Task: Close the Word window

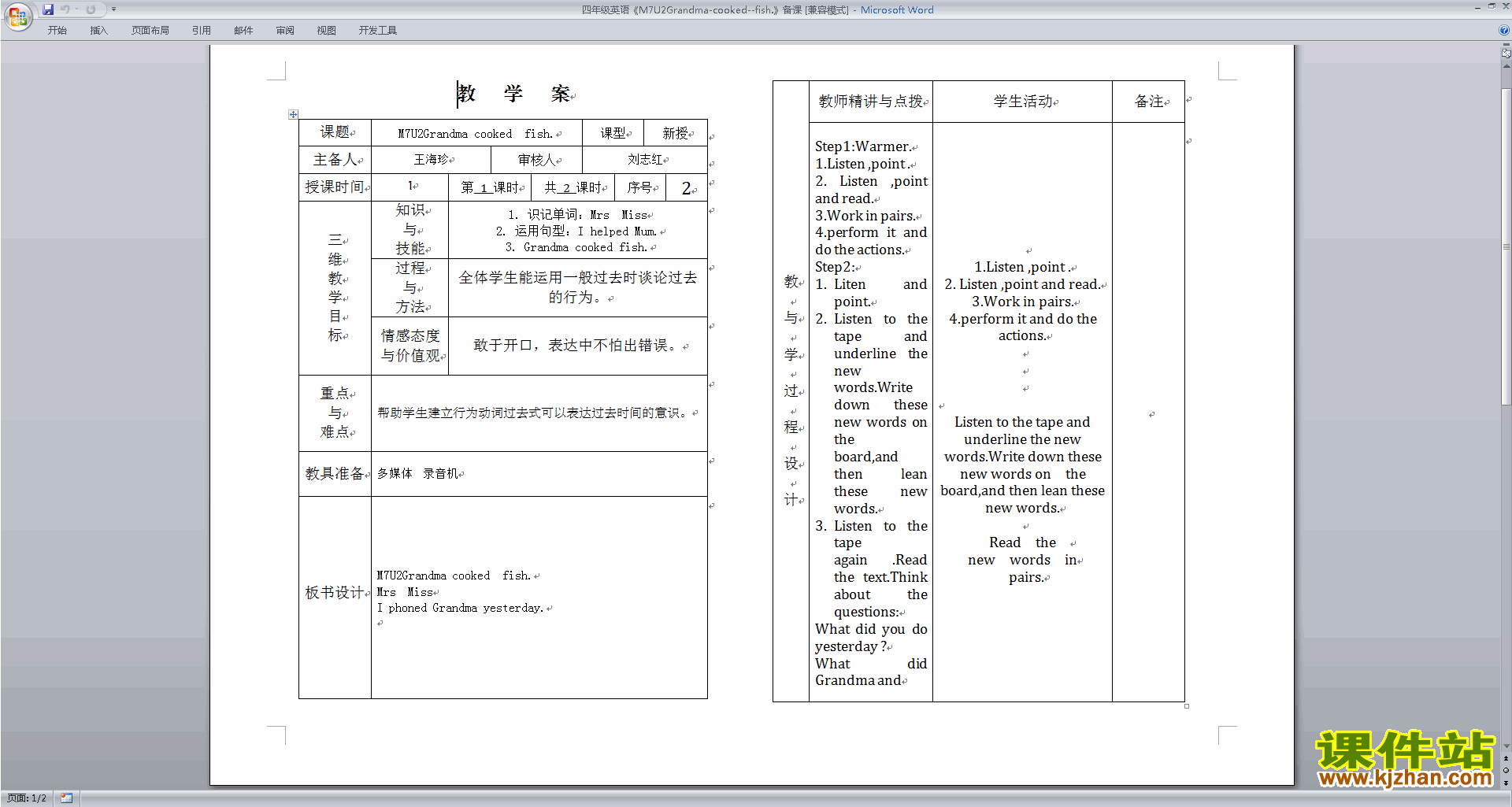Action: [x=1505, y=7]
